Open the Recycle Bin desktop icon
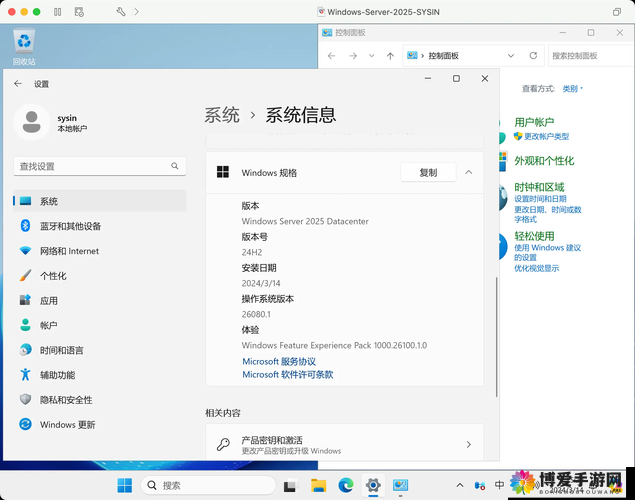The height and width of the screenshot is (500, 635). 24,47
